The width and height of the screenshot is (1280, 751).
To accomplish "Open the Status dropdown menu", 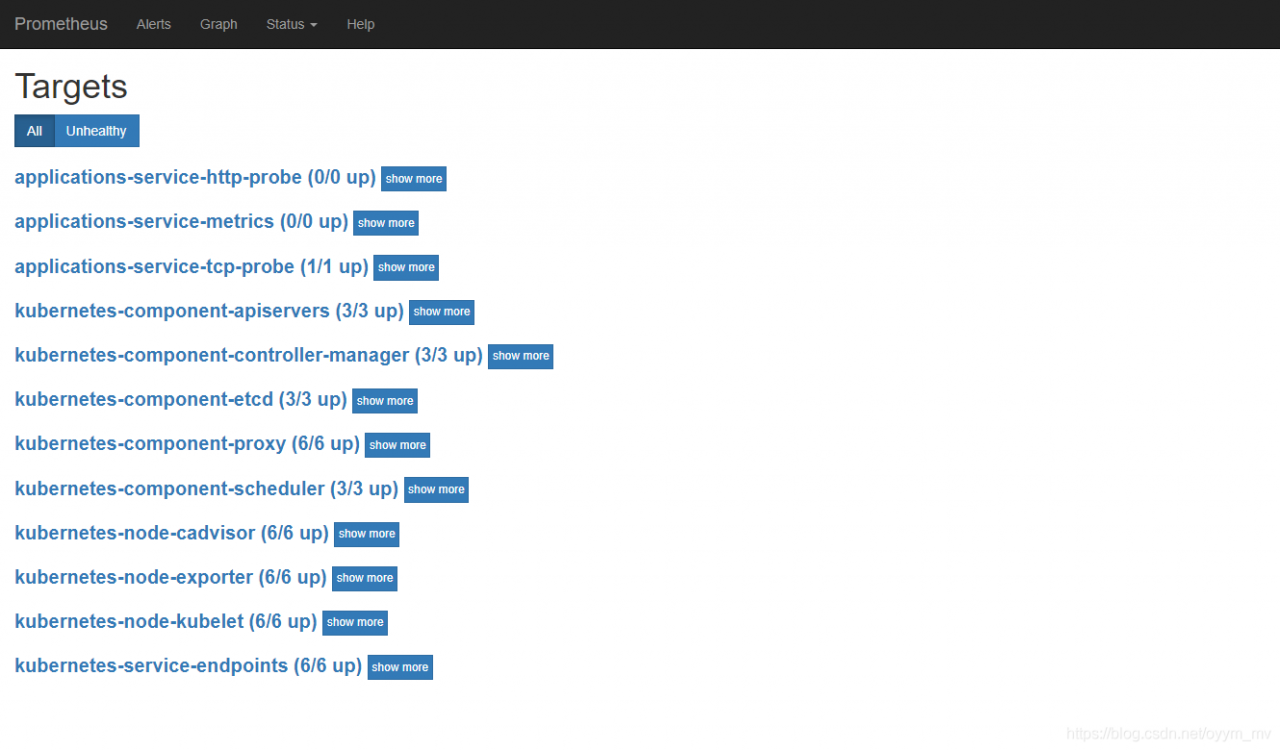I will (x=292, y=24).
